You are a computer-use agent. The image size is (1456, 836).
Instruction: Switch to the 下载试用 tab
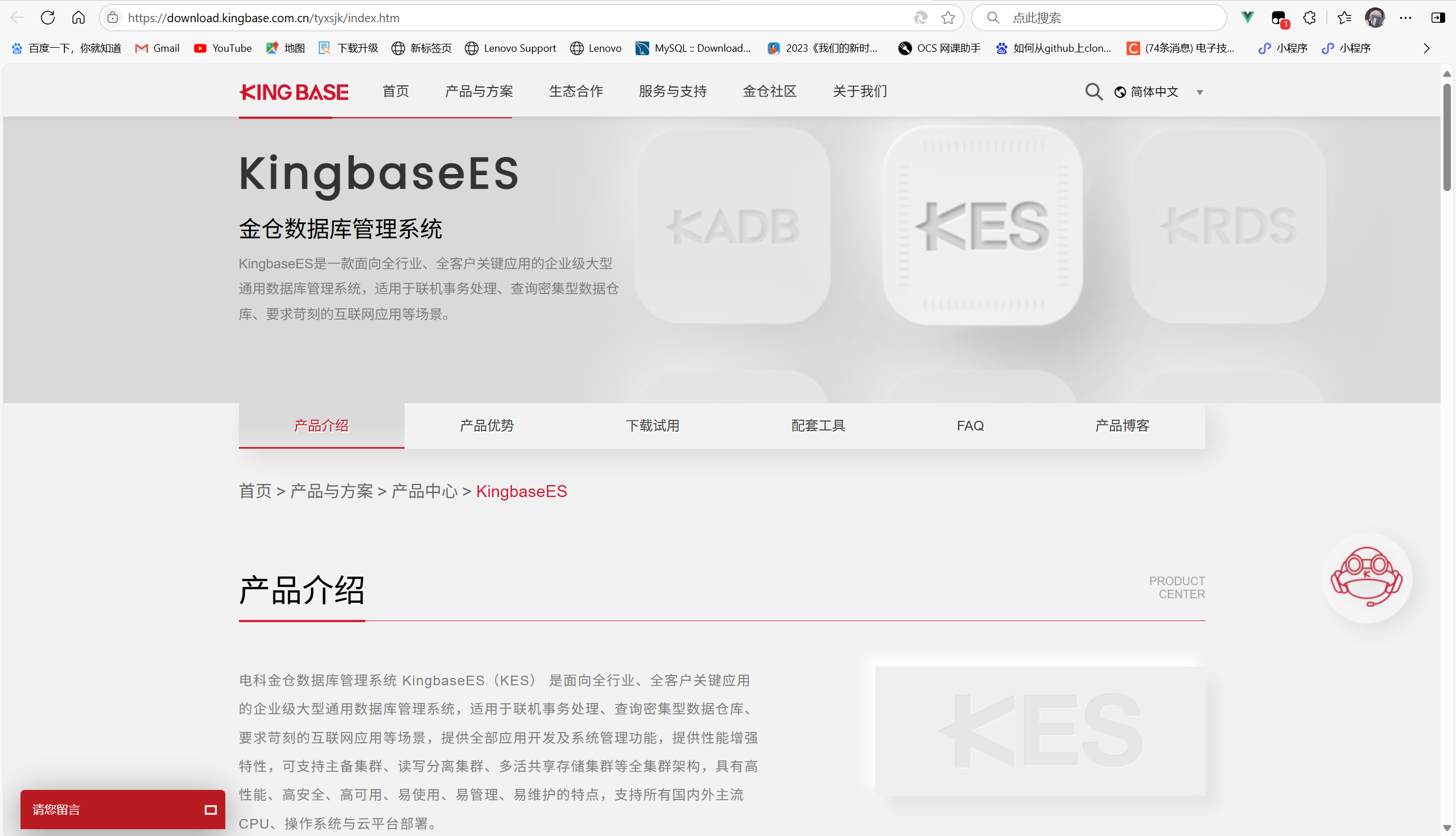pos(653,425)
